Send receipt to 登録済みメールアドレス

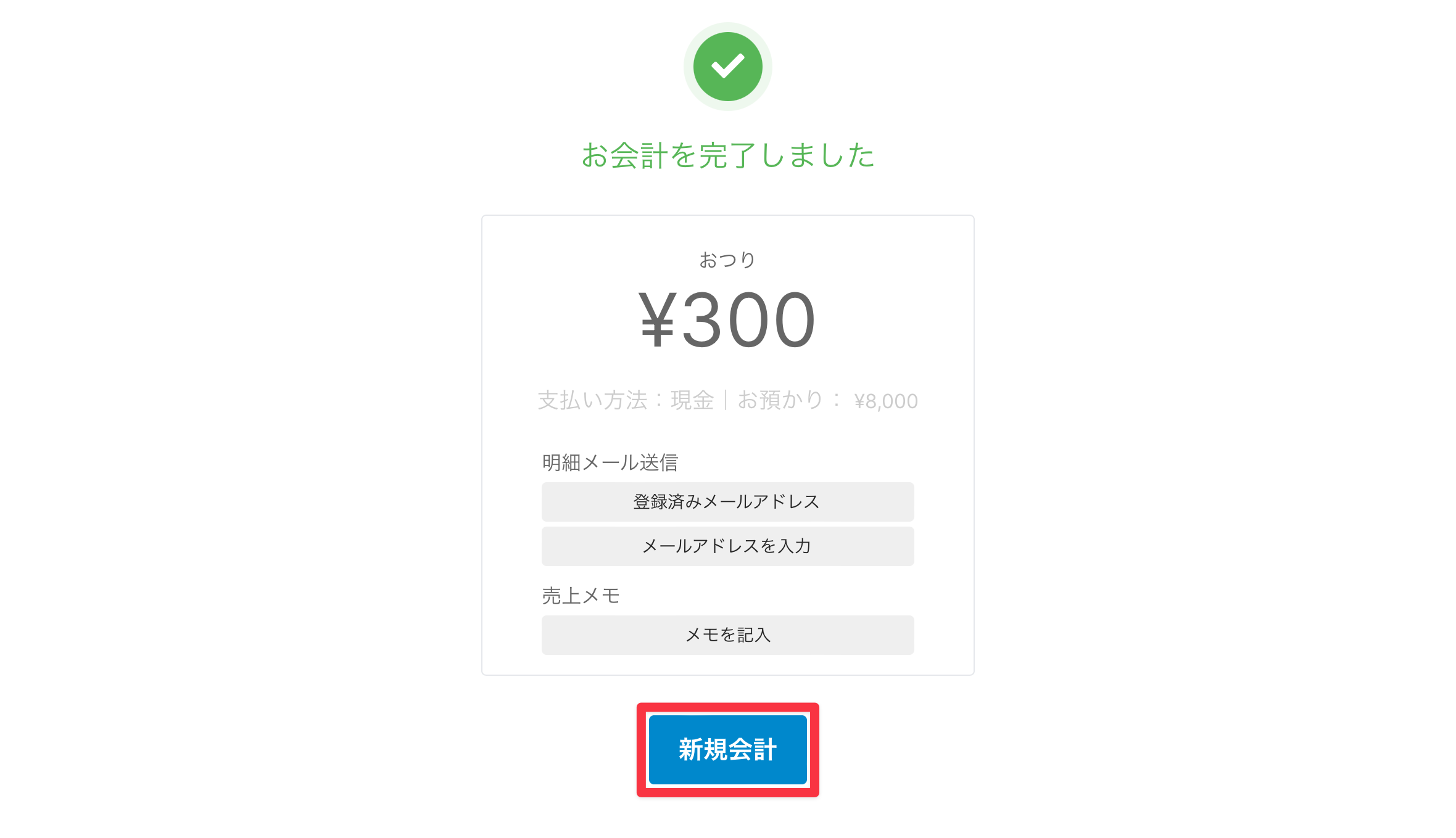point(727,501)
